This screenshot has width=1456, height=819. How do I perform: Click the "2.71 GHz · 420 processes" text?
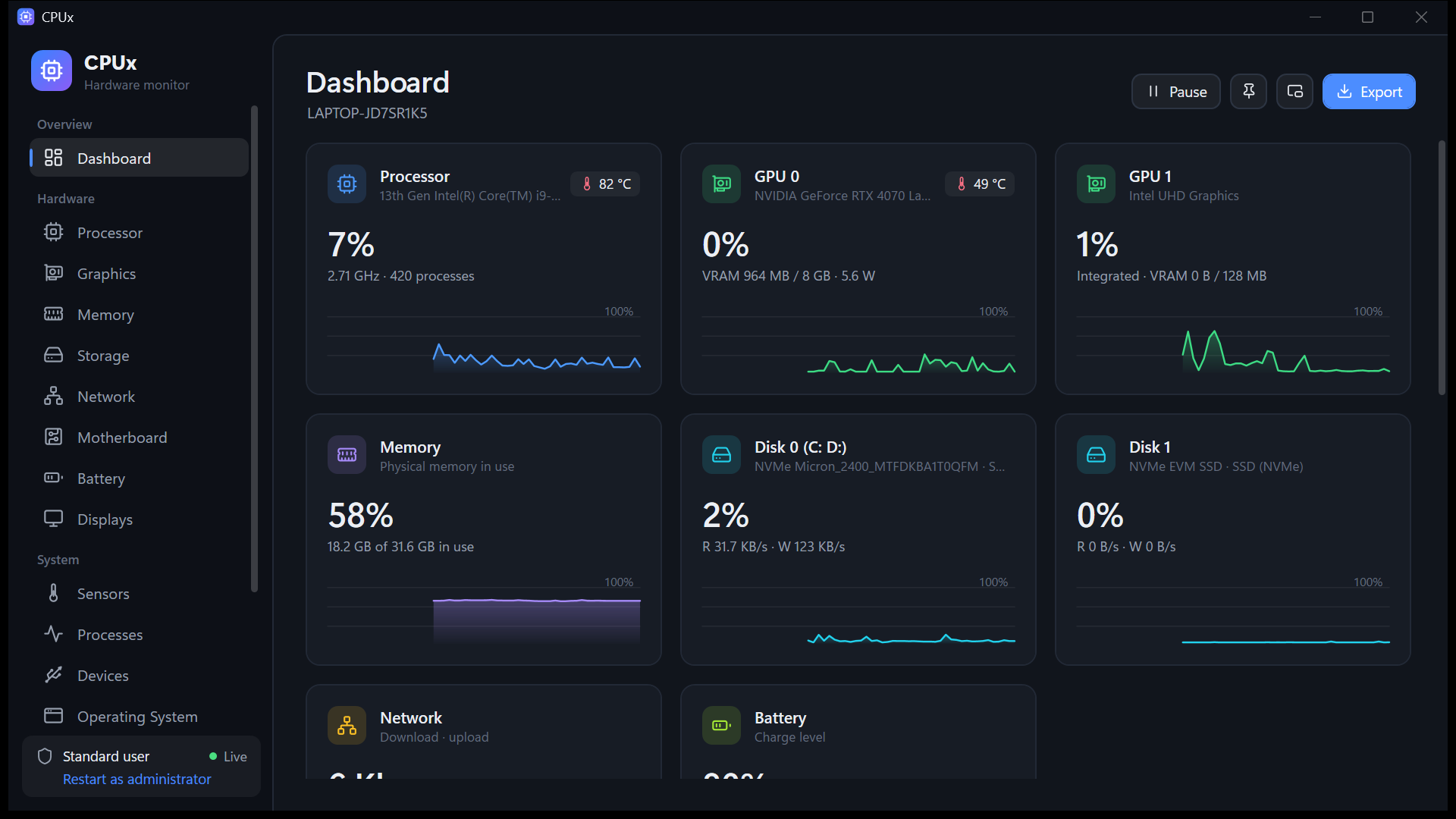(400, 275)
